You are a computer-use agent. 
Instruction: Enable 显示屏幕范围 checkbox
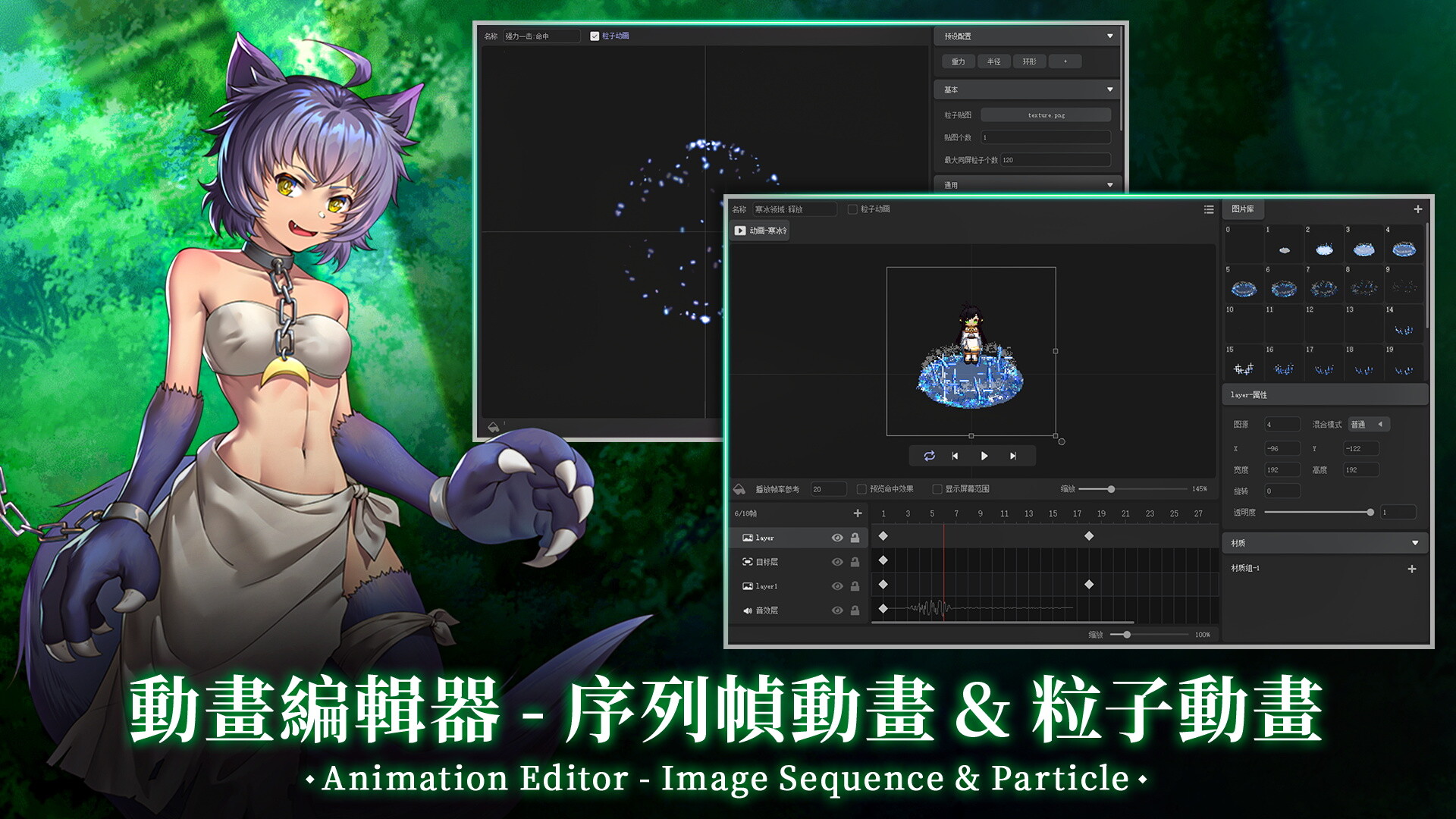coord(937,489)
